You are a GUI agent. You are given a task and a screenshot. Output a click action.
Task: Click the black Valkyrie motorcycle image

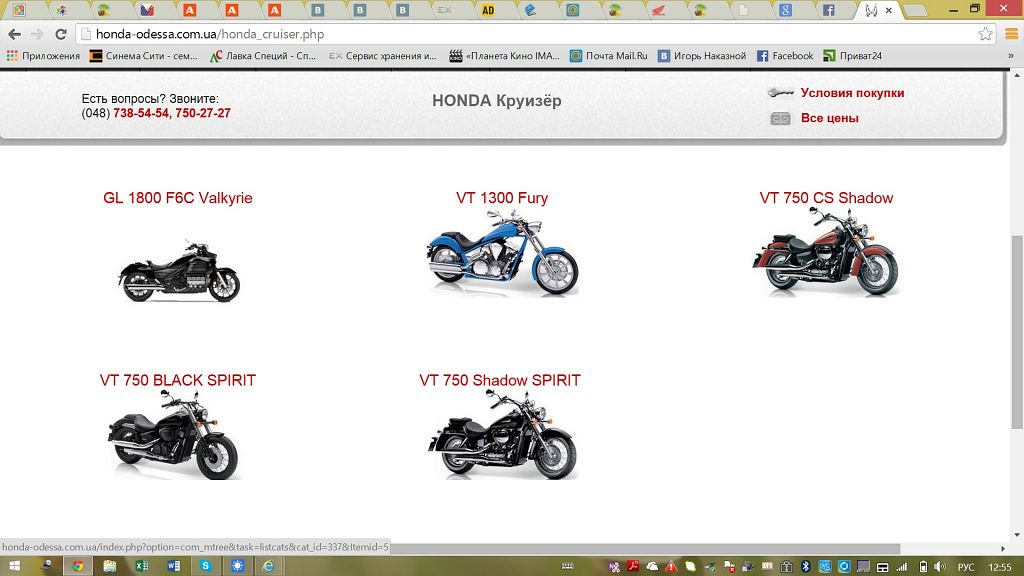[179, 271]
